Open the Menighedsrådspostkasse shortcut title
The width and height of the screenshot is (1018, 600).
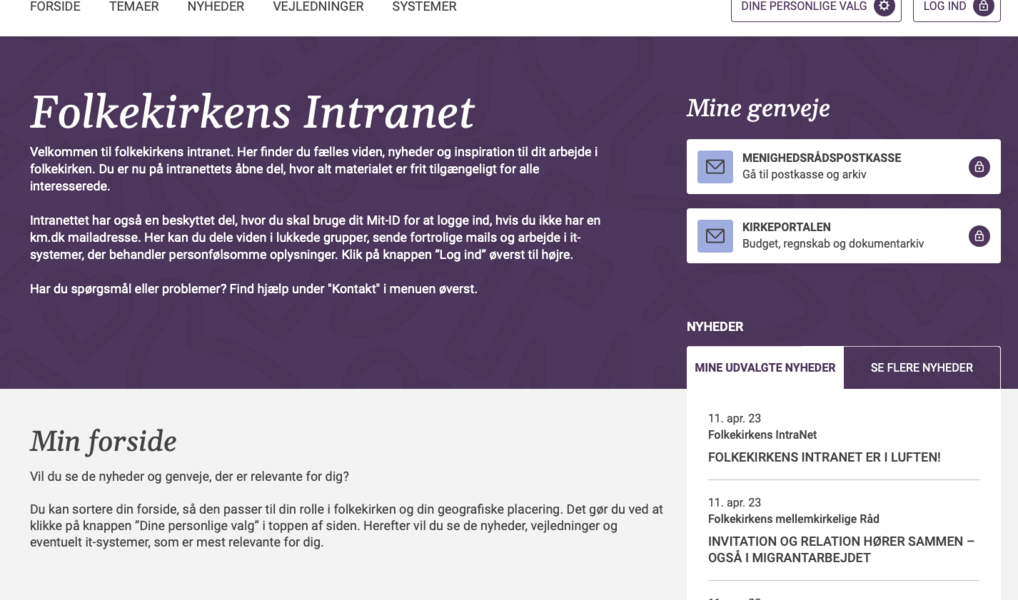821,158
